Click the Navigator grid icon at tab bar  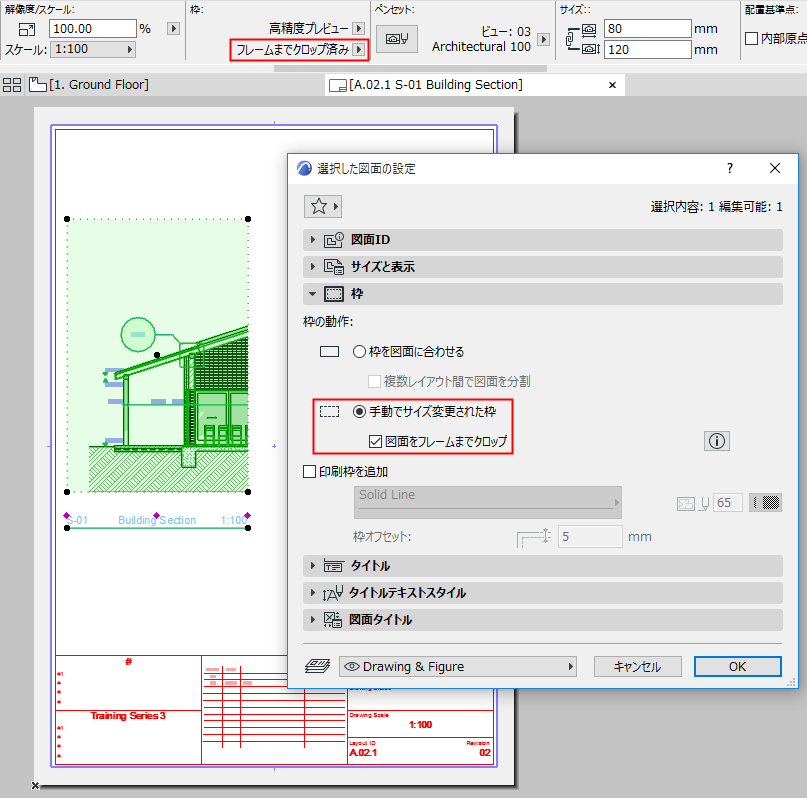pyautogui.click(x=12, y=84)
